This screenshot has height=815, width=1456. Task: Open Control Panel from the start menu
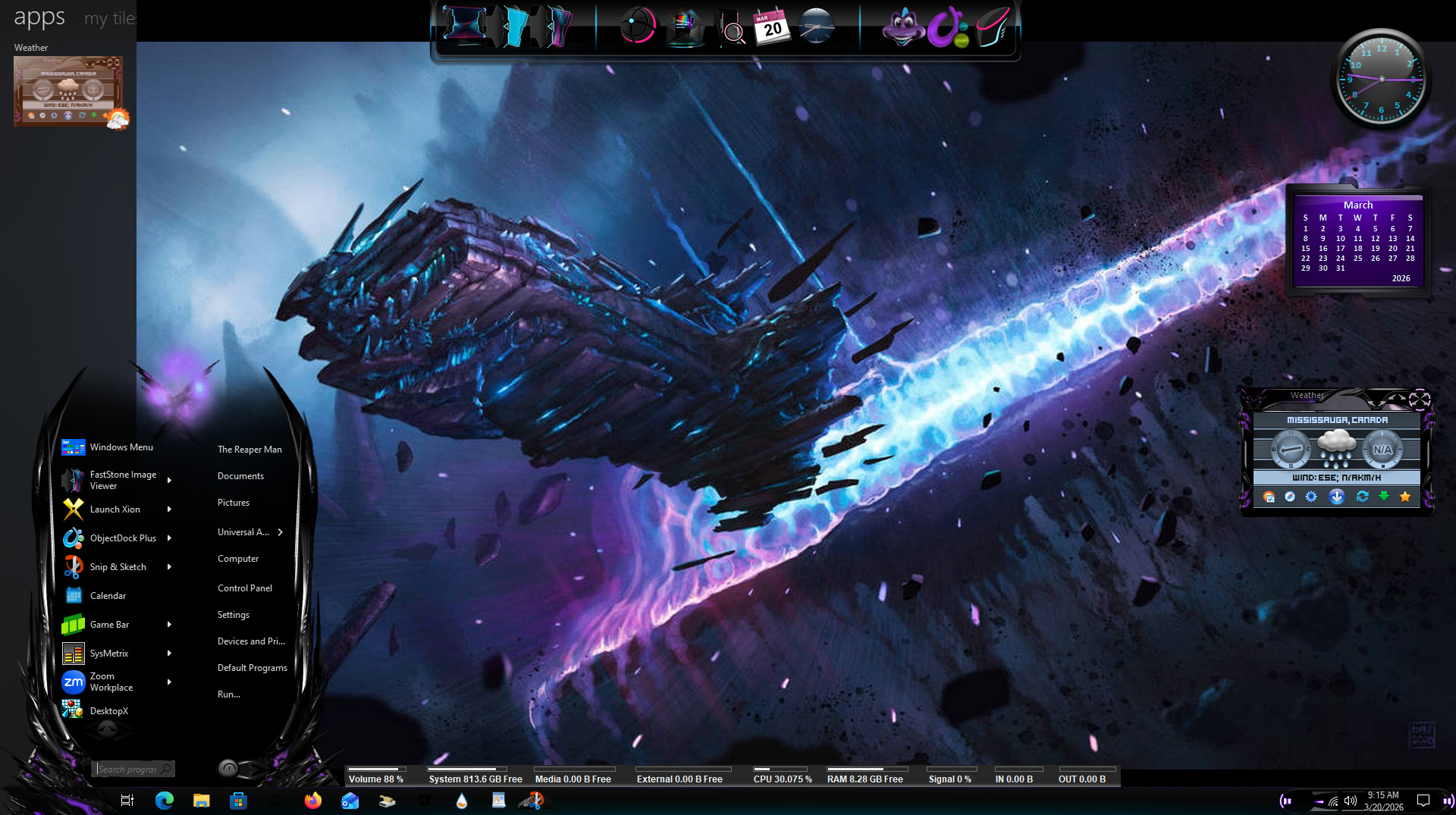pos(244,588)
